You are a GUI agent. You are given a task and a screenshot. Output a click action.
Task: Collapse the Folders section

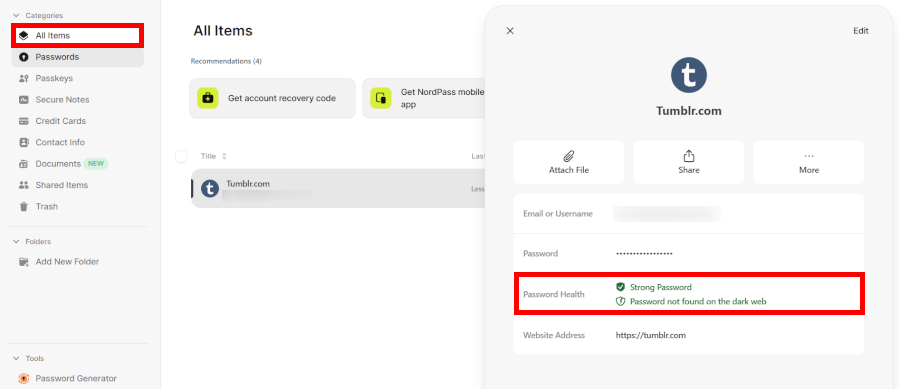pyautogui.click(x=16, y=242)
